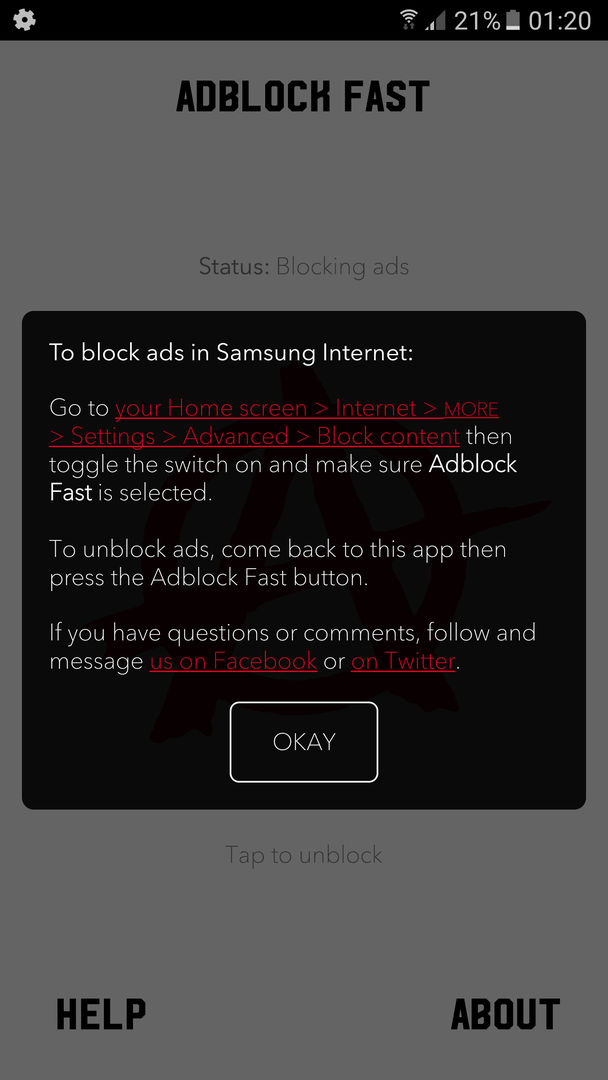This screenshot has width=608, height=1080.
Task: Tap the 'Status: Blocking ads' label
Action: point(304,266)
